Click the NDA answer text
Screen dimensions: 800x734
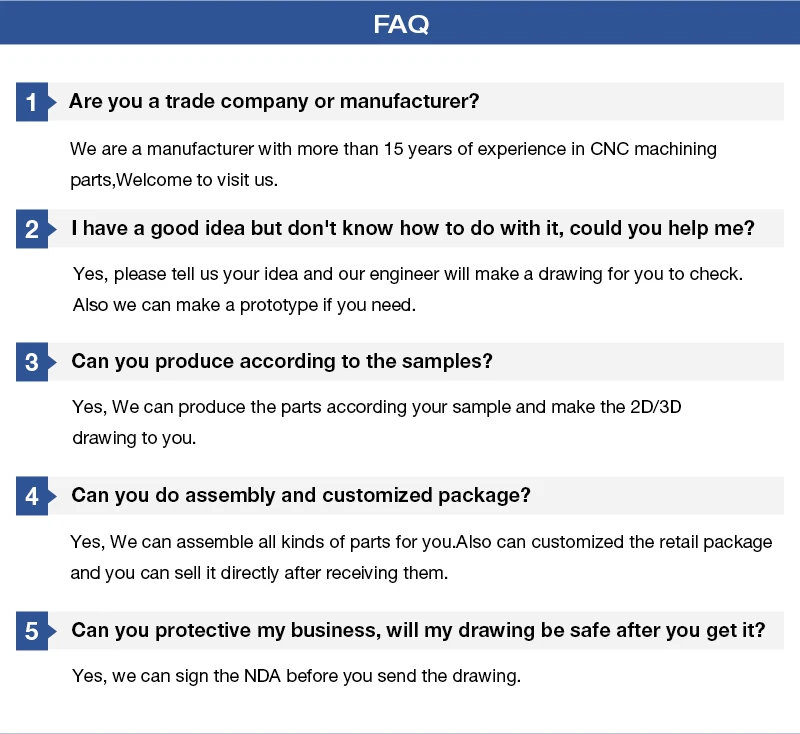click(296, 676)
